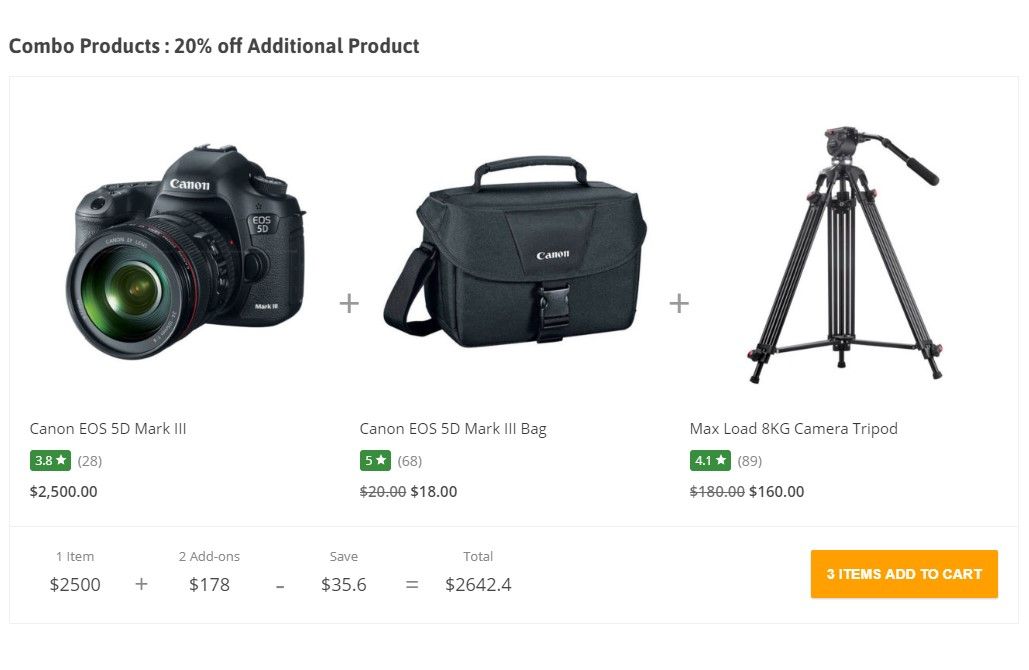Click the equals sign before the Total amount
This screenshot has height=670, width=1029.
[411, 585]
